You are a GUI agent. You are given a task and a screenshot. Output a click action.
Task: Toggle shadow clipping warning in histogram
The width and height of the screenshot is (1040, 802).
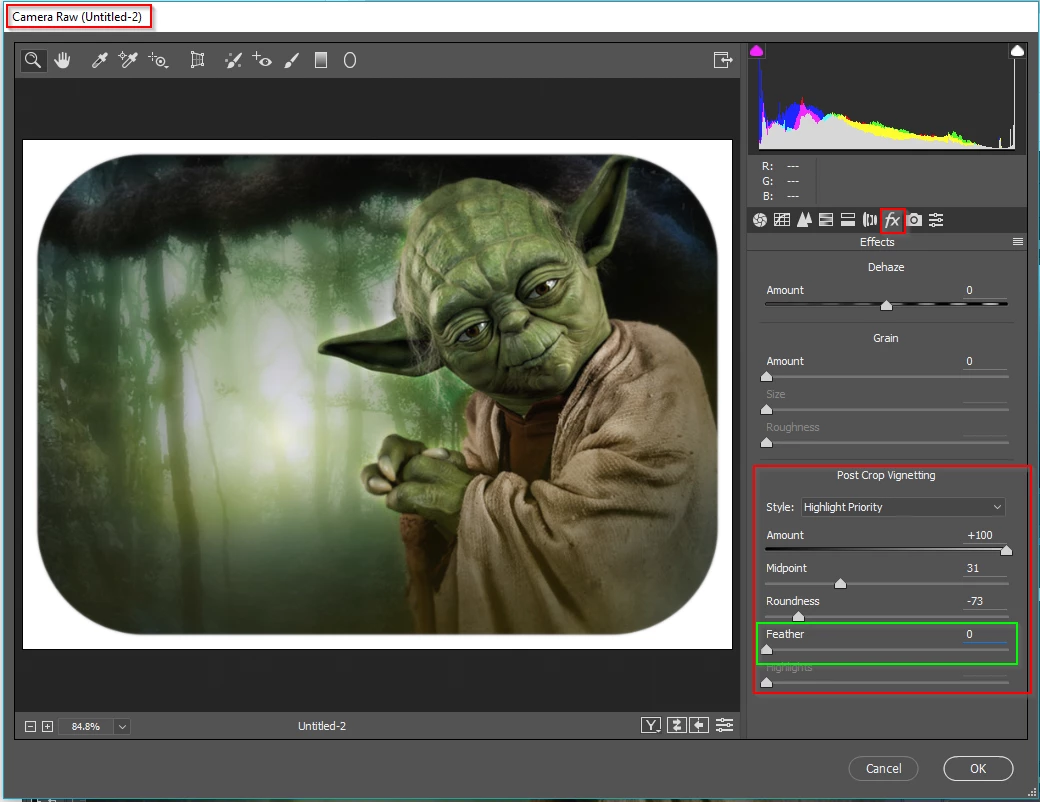(x=756, y=51)
